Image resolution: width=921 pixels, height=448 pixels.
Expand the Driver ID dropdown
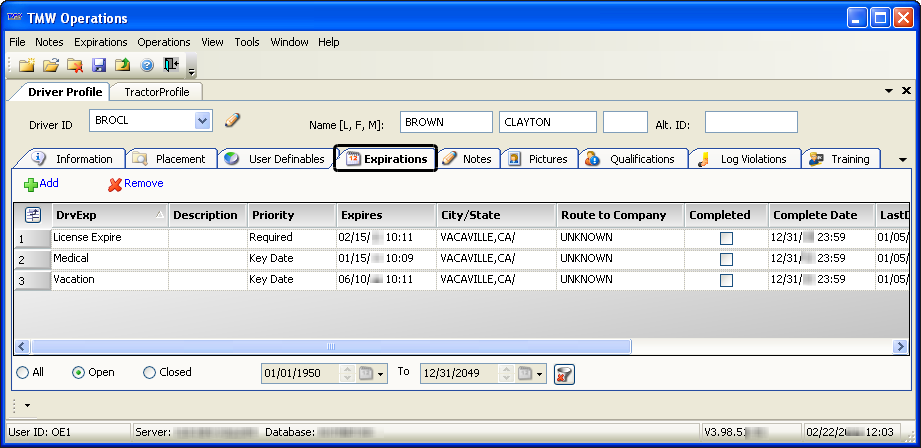point(202,121)
